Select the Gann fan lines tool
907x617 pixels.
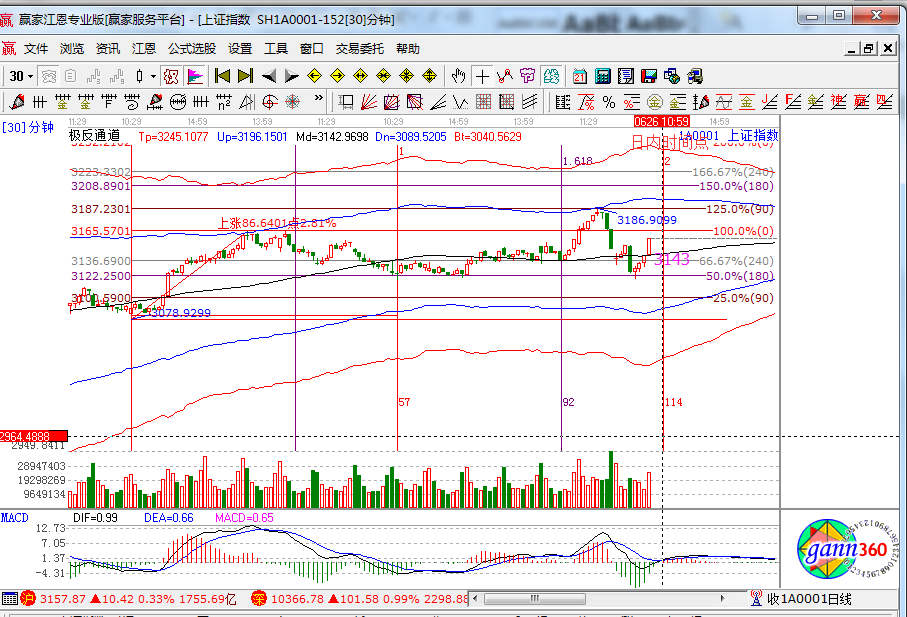368,102
